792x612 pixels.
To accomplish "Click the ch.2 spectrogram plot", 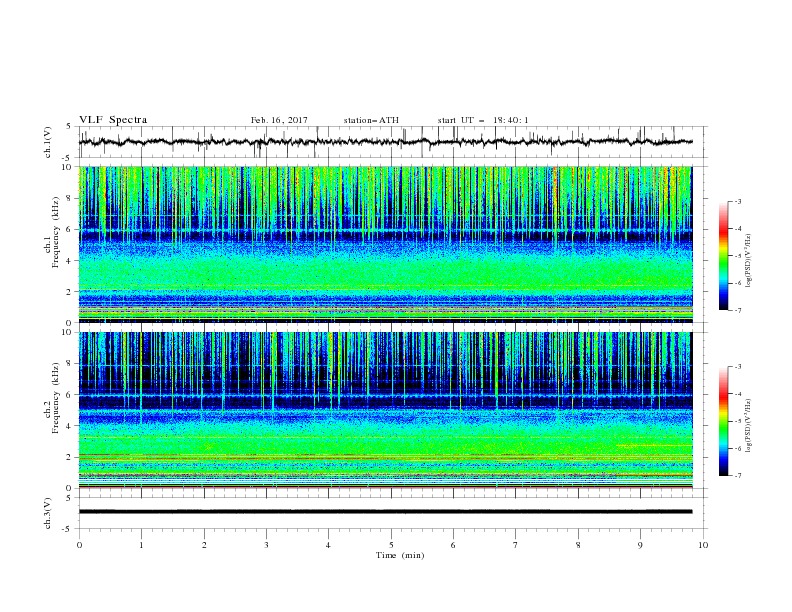I will (x=385, y=410).
